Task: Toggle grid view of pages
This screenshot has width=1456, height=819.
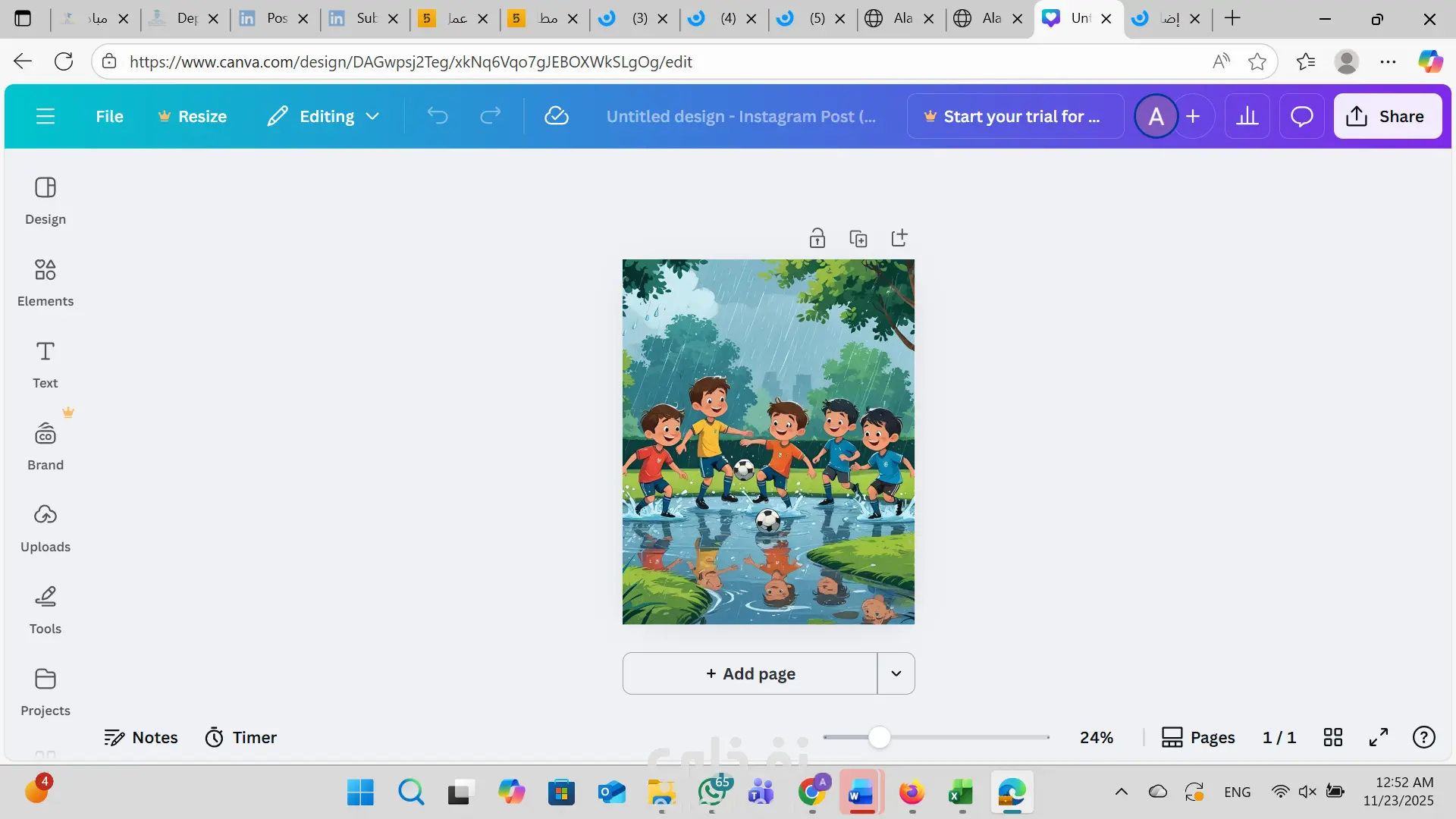Action: [x=1332, y=737]
